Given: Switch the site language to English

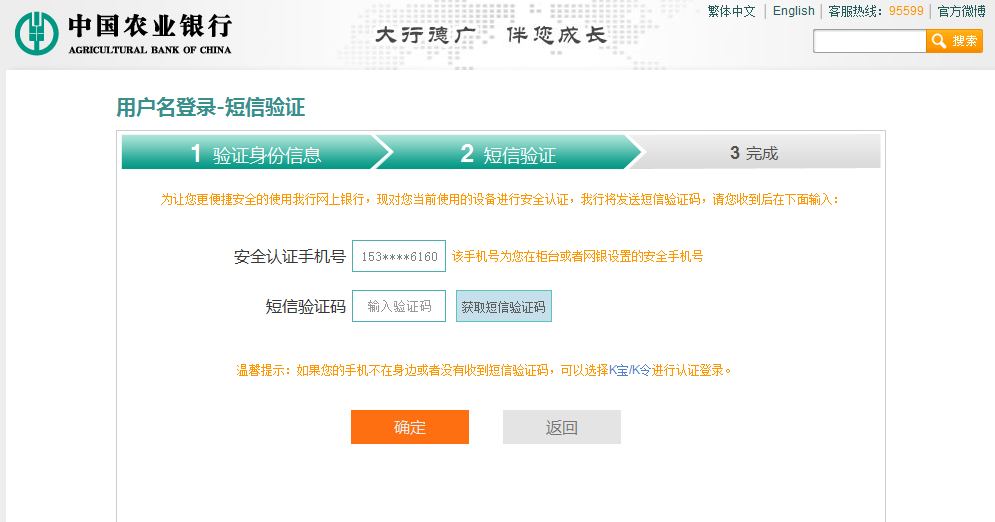Looking at the screenshot, I should click(793, 11).
